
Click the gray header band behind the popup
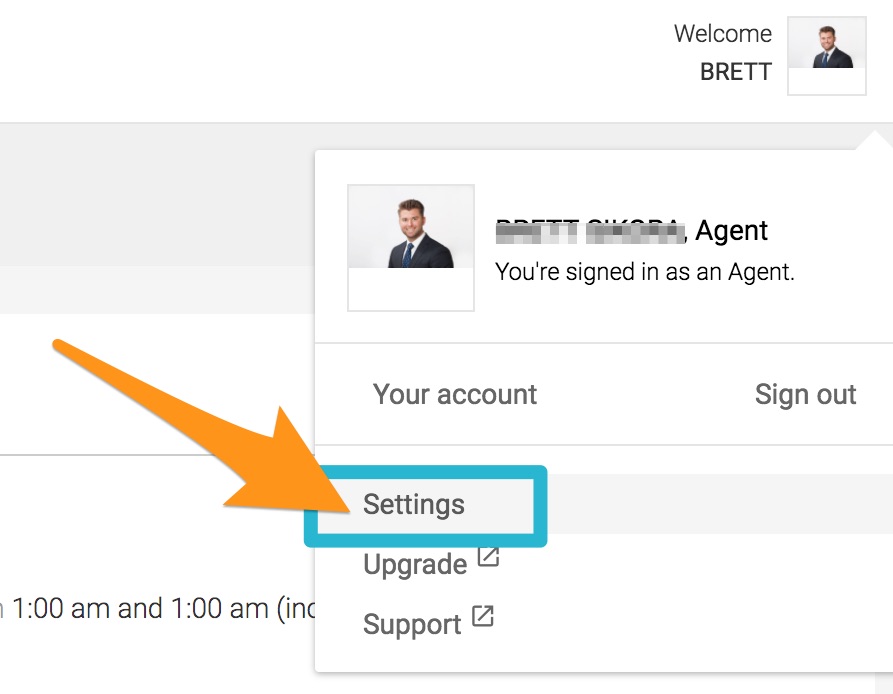[x=157, y=194]
